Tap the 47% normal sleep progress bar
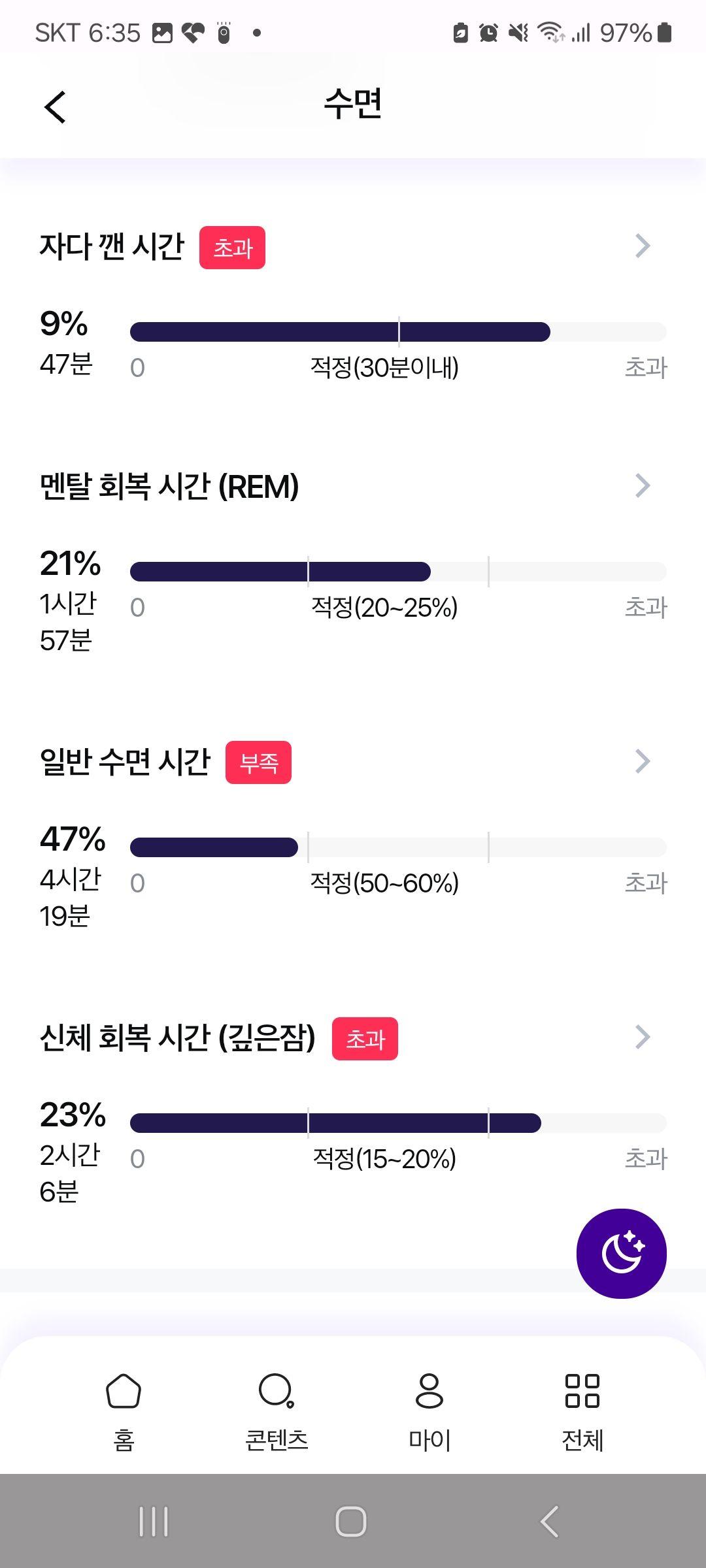The width and height of the screenshot is (706, 1568). pos(398,847)
